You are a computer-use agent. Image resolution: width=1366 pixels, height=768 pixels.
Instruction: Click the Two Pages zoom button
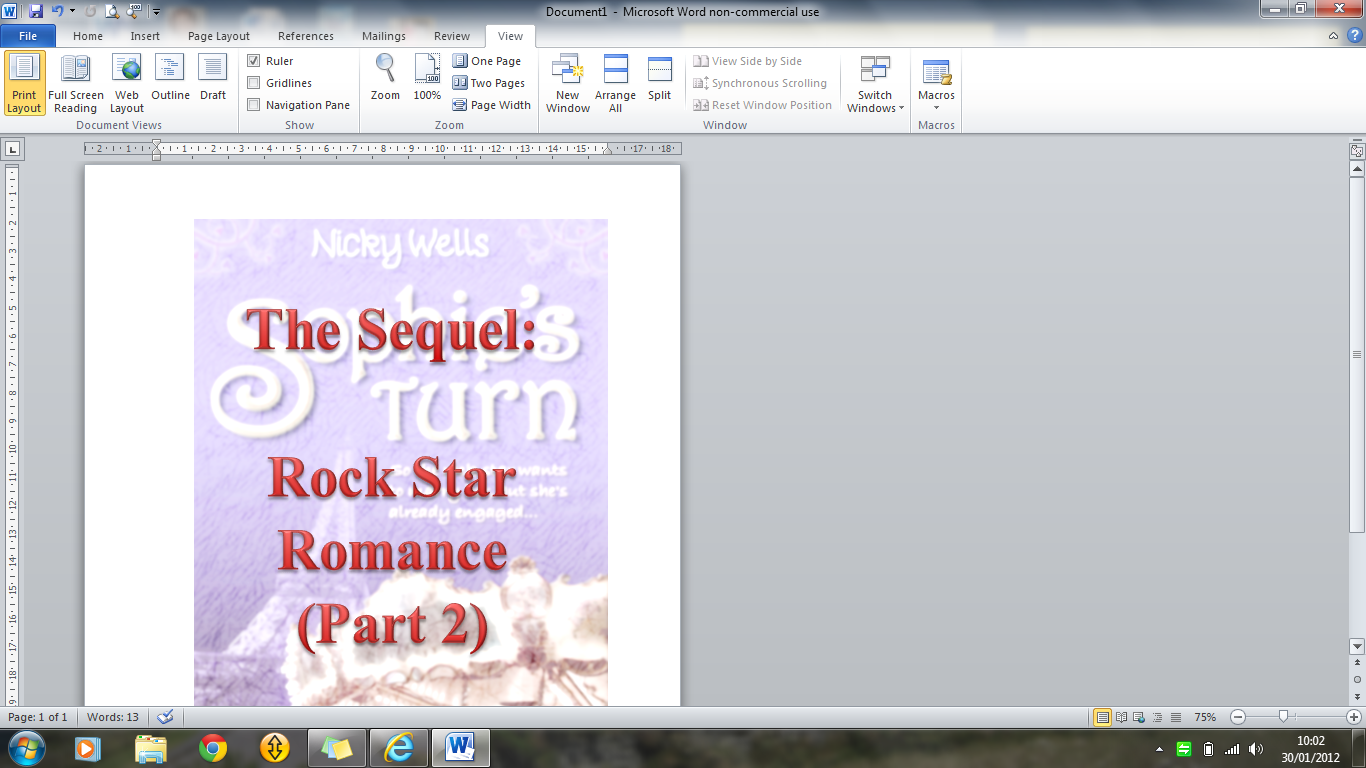coord(488,83)
